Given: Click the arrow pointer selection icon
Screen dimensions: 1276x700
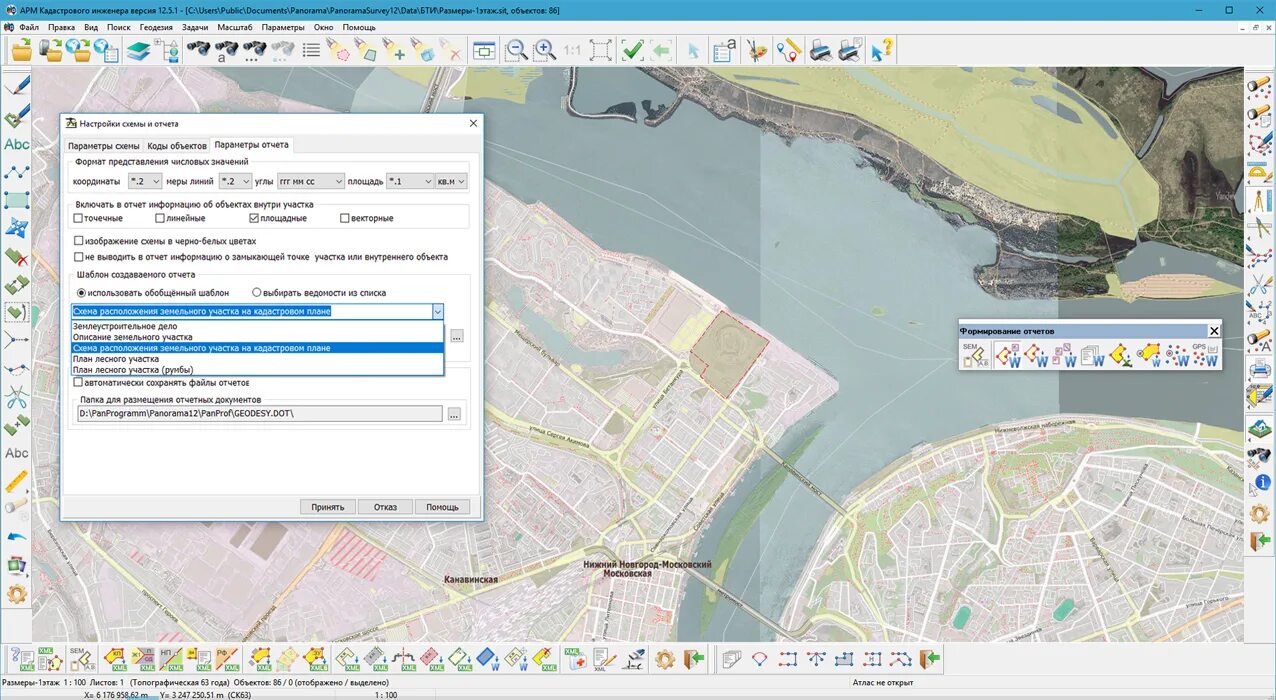Looking at the screenshot, I should pos(693,49).
